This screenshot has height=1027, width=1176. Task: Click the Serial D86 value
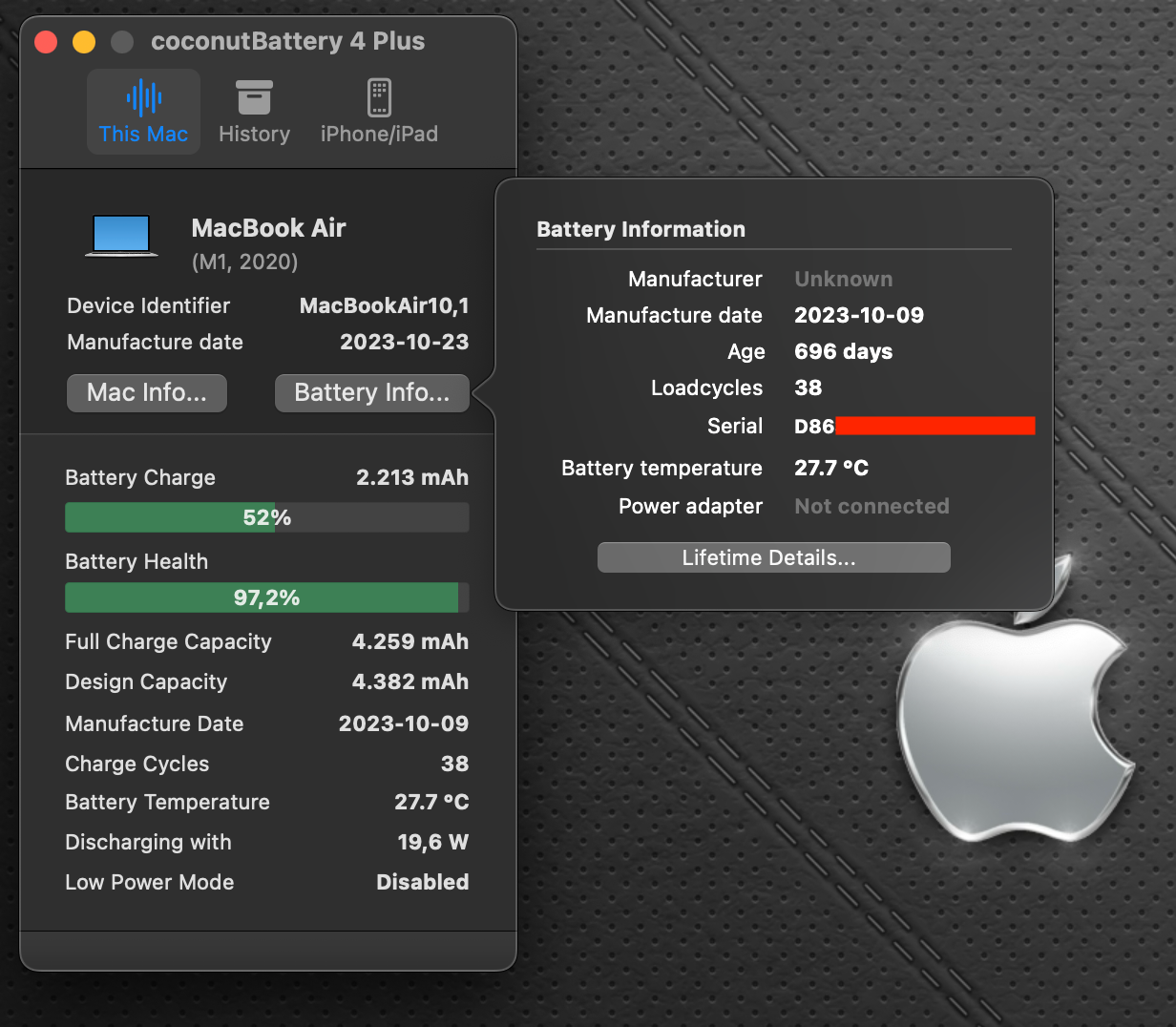point(815,426)
